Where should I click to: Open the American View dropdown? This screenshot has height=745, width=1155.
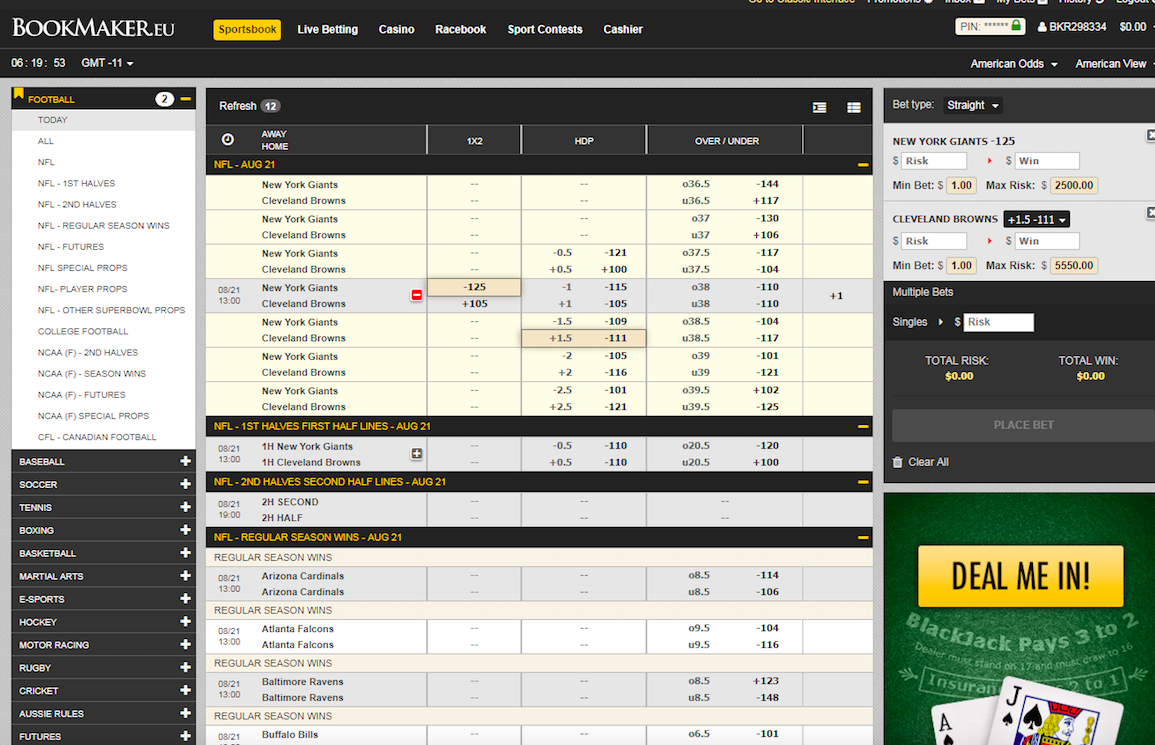[x=1114, y=64]
